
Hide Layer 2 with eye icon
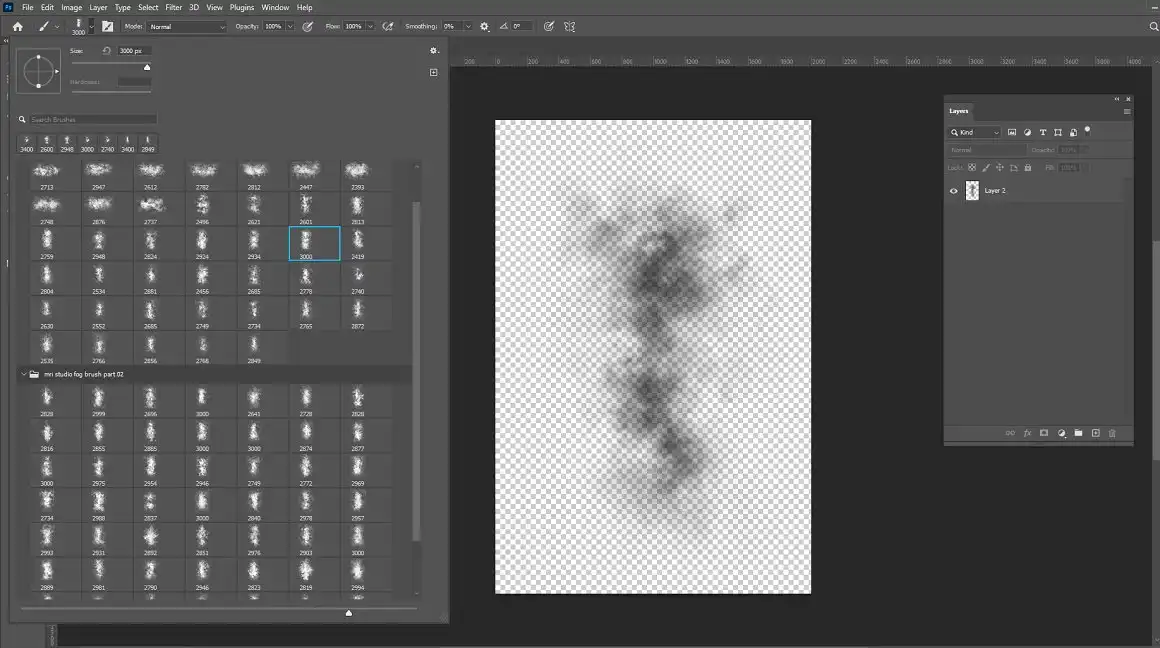(954, 191)
